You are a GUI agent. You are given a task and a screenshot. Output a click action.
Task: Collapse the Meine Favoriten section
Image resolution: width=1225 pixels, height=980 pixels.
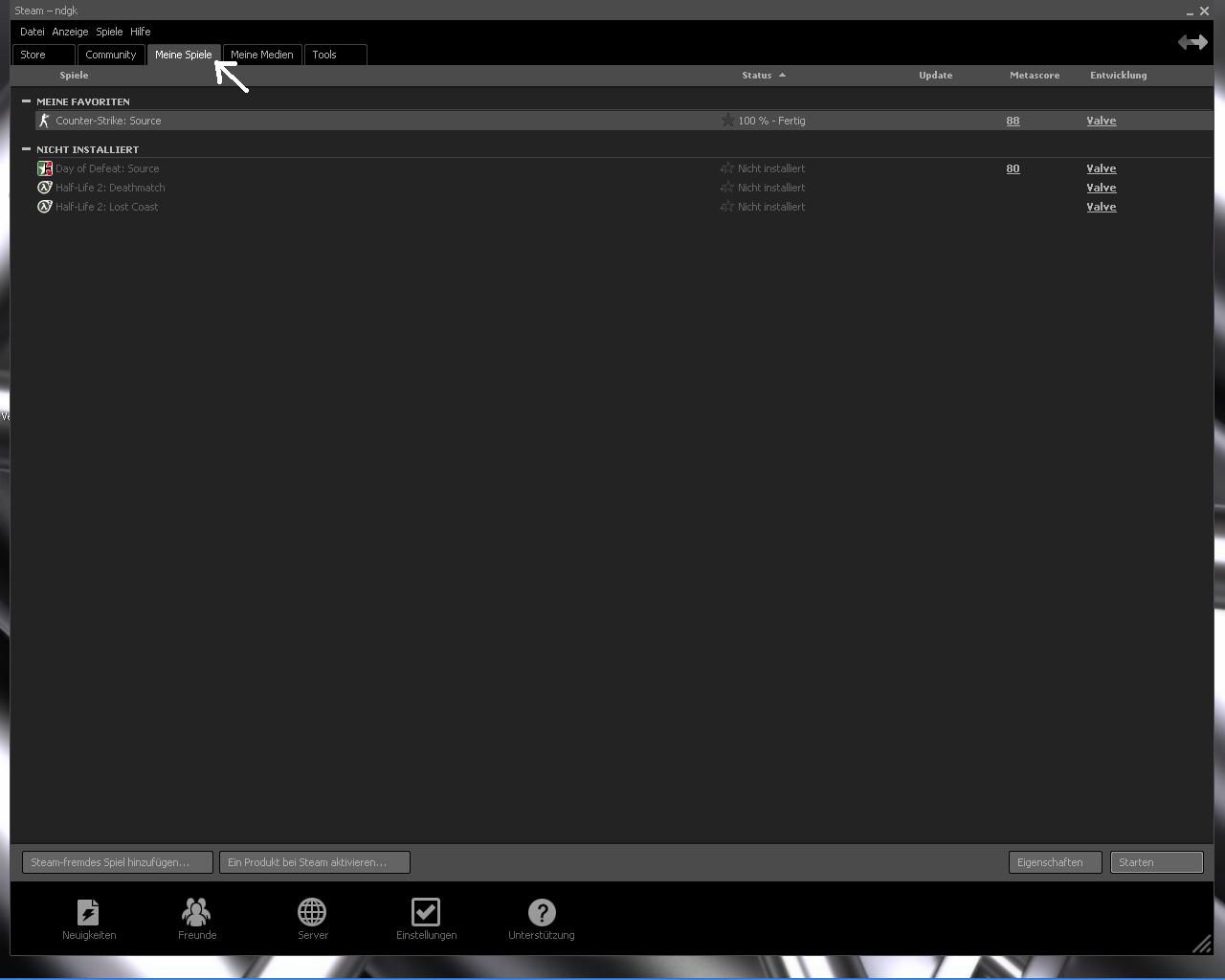click(26, 101)
